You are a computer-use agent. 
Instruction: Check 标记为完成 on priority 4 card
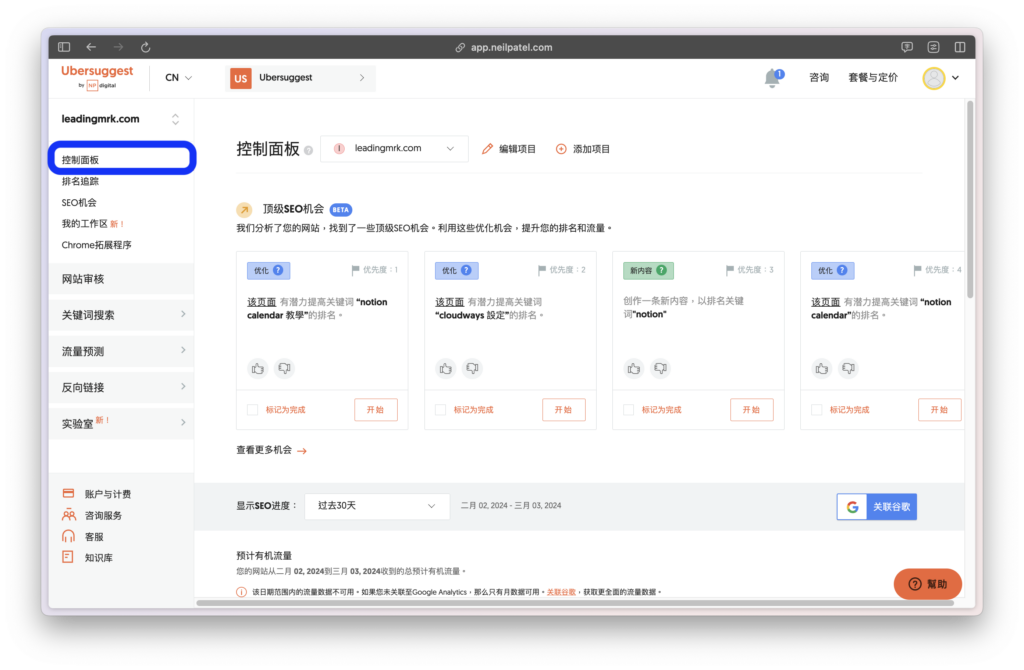point(817,409)
